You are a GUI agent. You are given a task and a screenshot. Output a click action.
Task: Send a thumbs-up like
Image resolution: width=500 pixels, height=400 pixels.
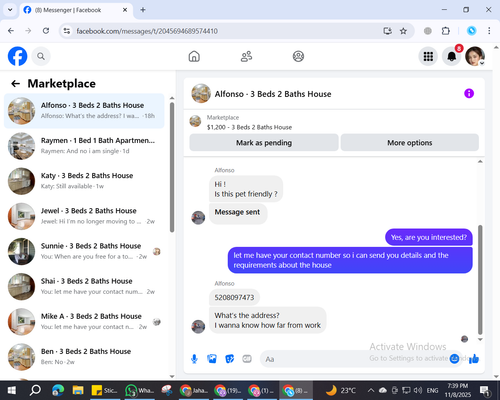point(474,359)
